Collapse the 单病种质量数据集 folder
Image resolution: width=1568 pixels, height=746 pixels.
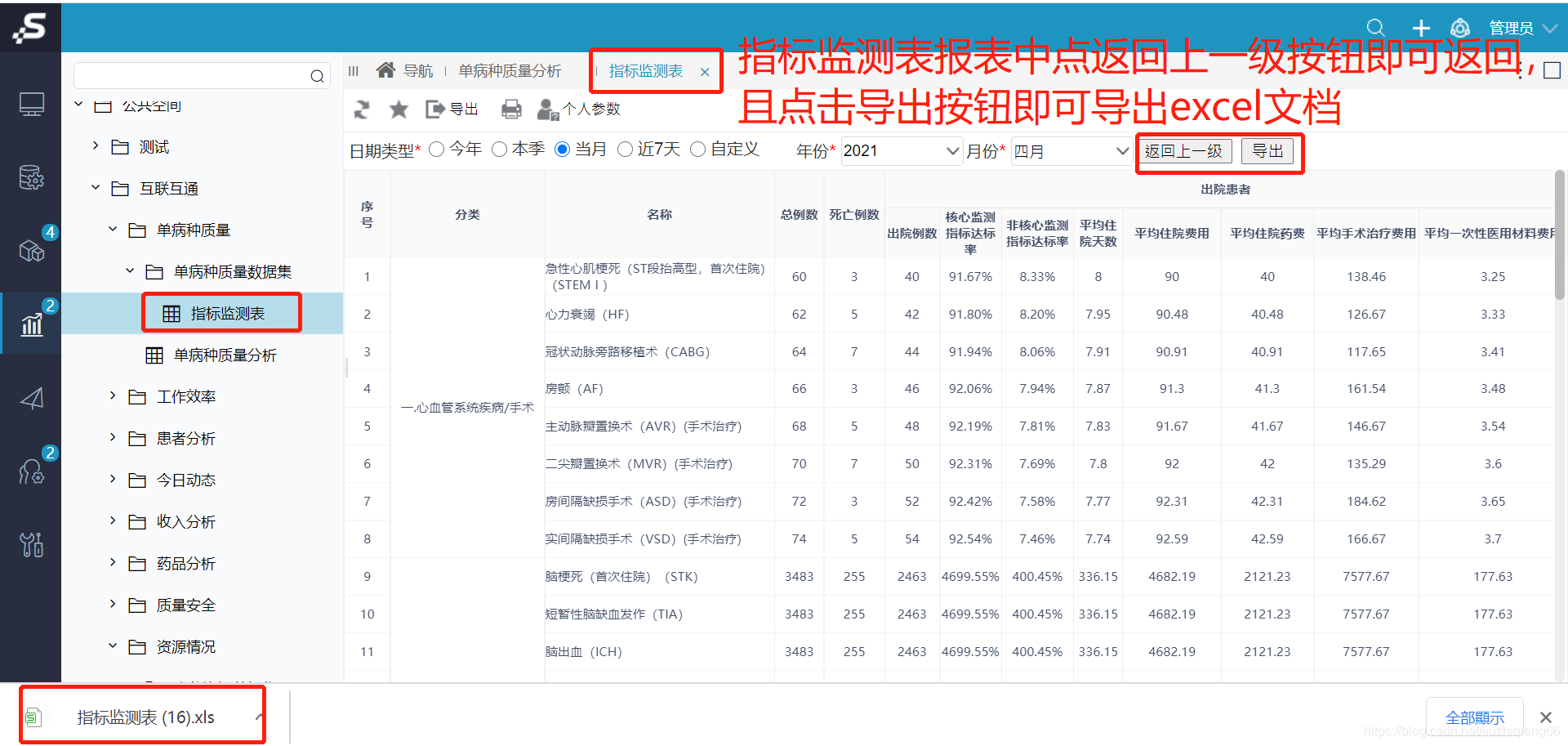130,271
